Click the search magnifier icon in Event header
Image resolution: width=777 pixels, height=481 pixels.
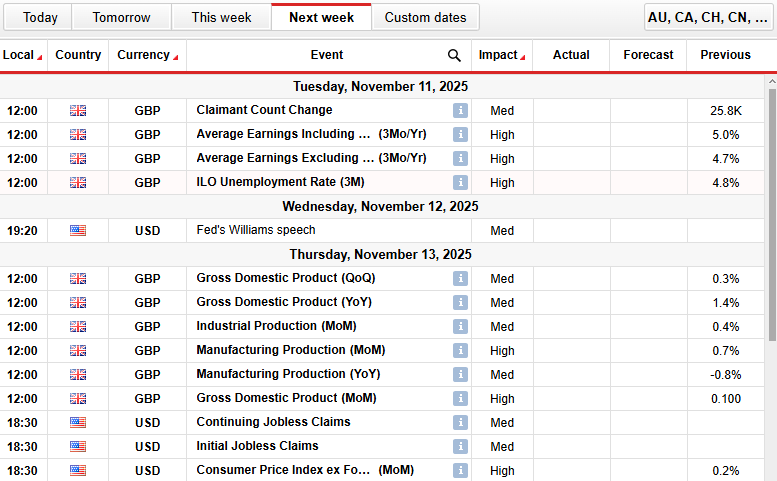[x=454, y=56]
